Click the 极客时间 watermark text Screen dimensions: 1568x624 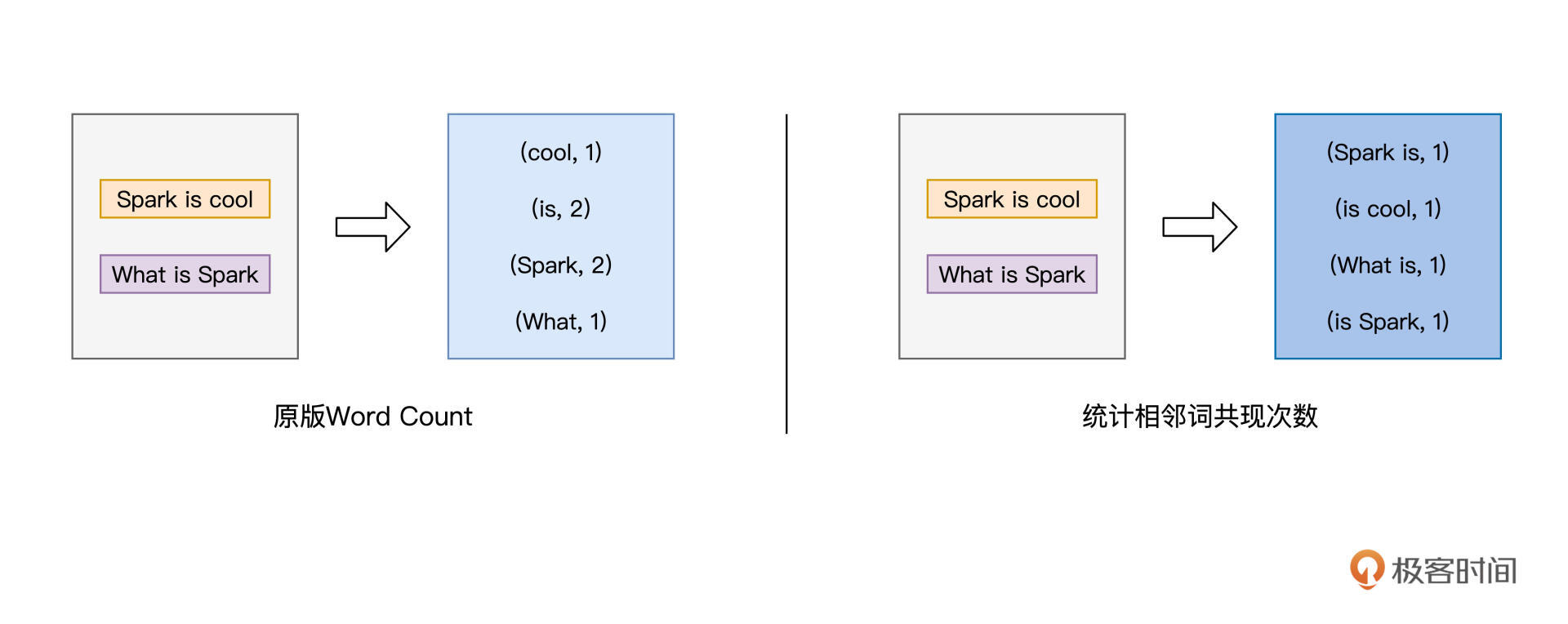click(x=1454, y=571)
